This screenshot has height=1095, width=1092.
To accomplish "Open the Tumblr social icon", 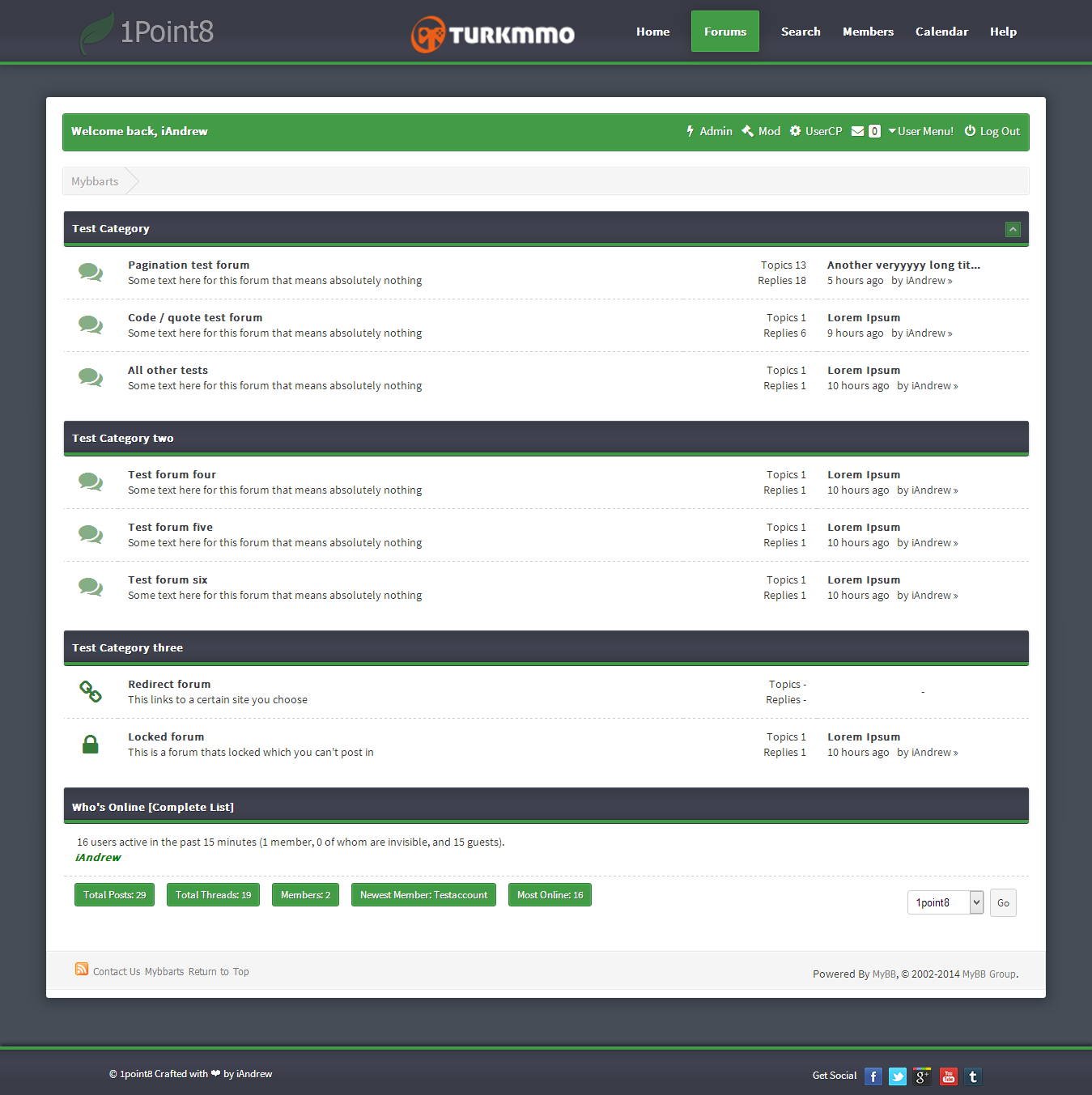I will [x=973, y=1076].
